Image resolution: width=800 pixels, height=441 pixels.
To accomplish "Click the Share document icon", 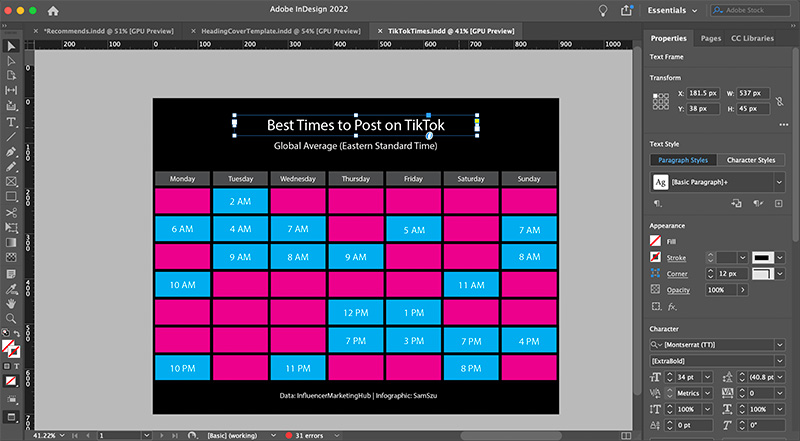I will 627,10.
